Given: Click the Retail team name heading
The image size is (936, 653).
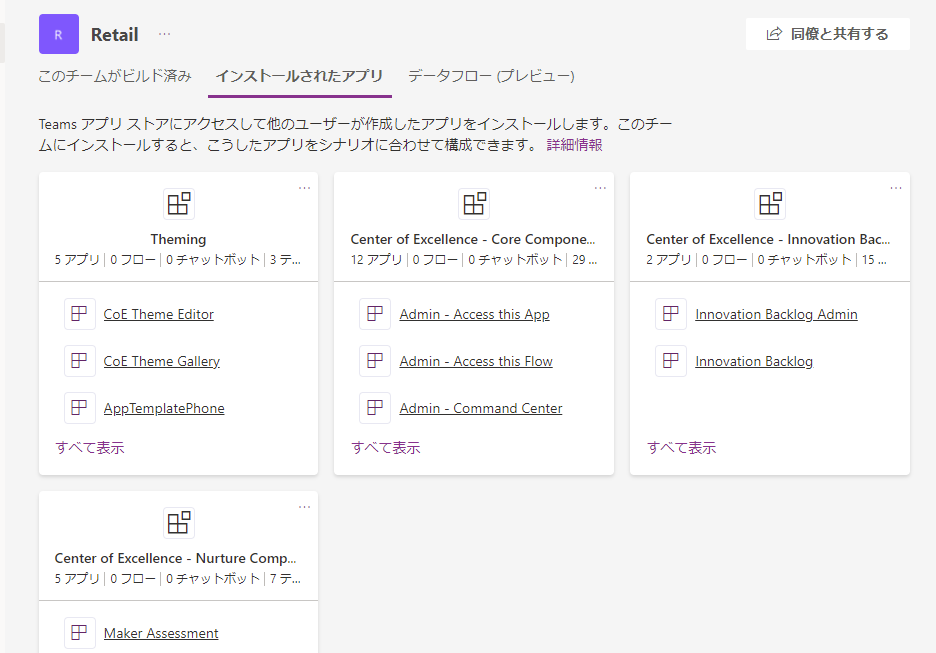Looking at the screenshot, I should [x=115, y=35].
